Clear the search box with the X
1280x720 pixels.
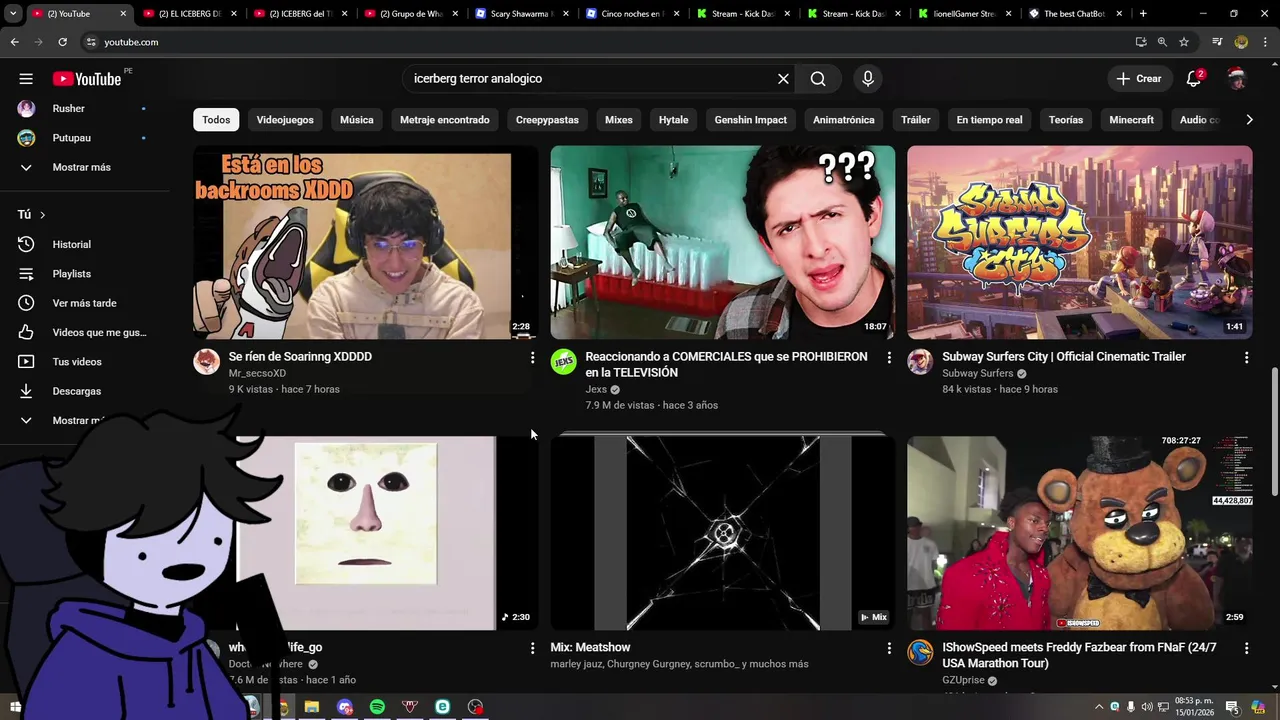(x=783, y=79)
